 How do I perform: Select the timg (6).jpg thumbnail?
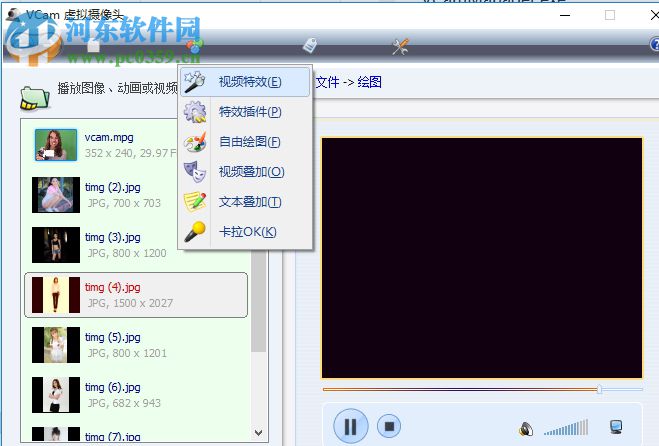click(56, 395)
